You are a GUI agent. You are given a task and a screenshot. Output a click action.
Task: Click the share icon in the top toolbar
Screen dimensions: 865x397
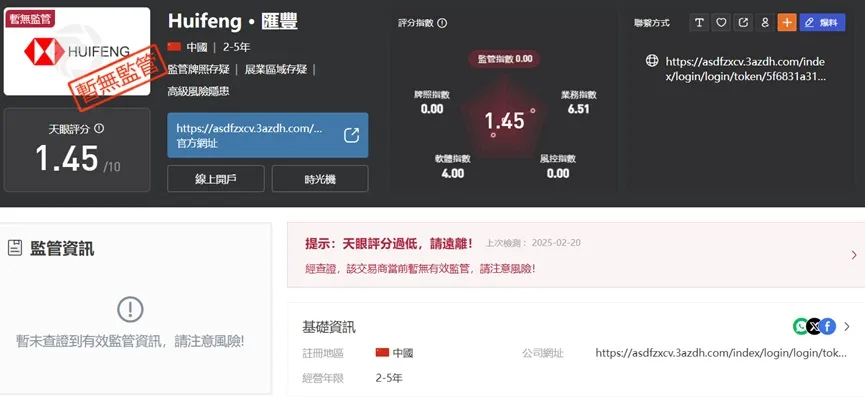coord(743,23)
